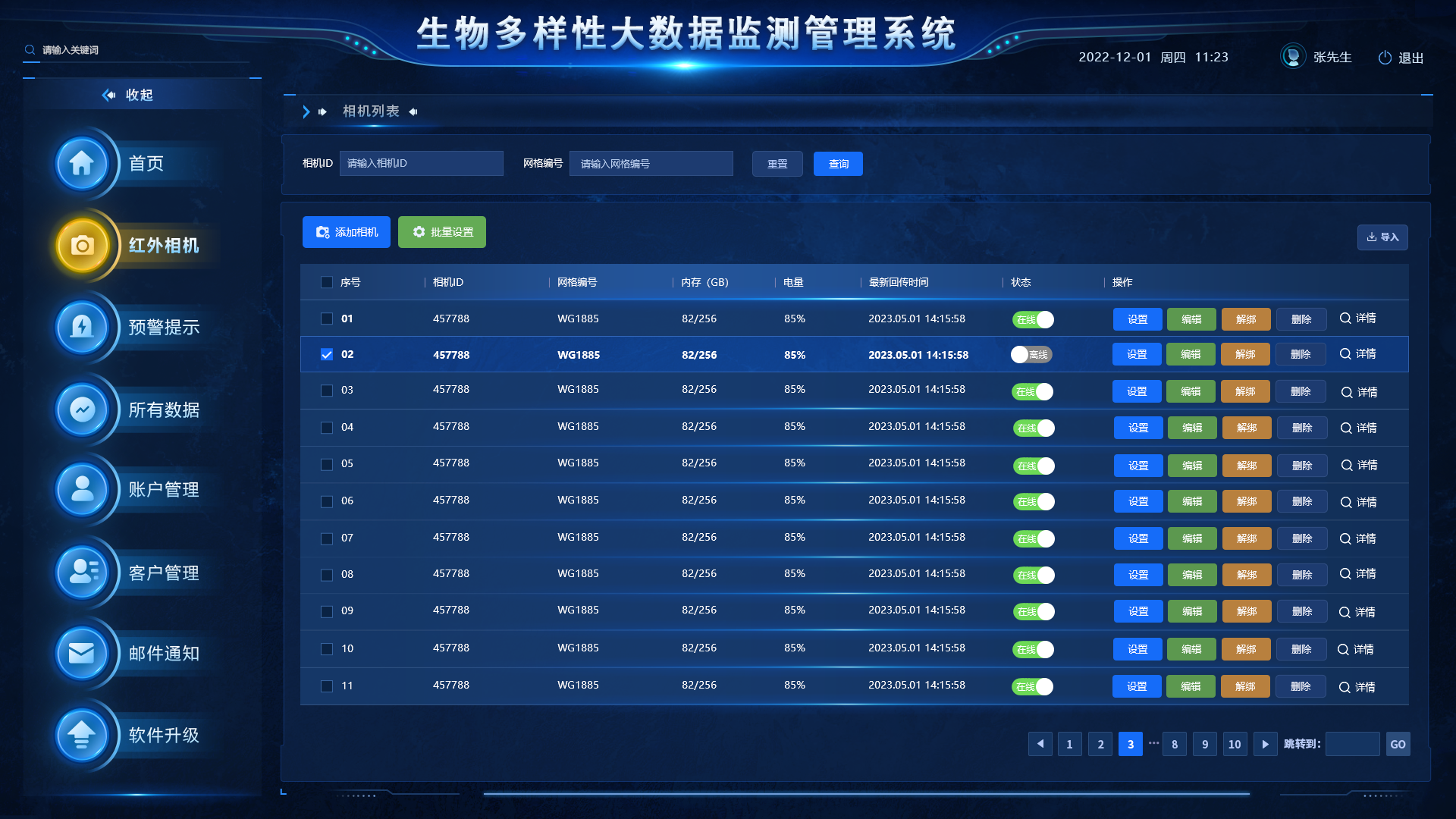
Task: Check the select-all header checkbox
Action: 327,282
